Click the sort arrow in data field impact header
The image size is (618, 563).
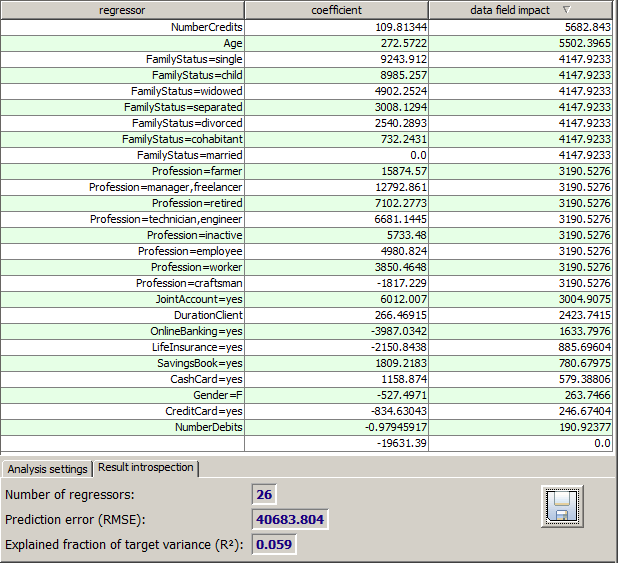click(567, 10)
